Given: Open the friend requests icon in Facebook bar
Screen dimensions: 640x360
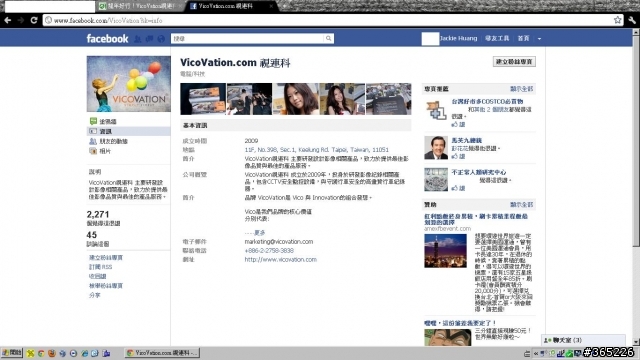Looking at the screenshot, I should pos(138,39).
